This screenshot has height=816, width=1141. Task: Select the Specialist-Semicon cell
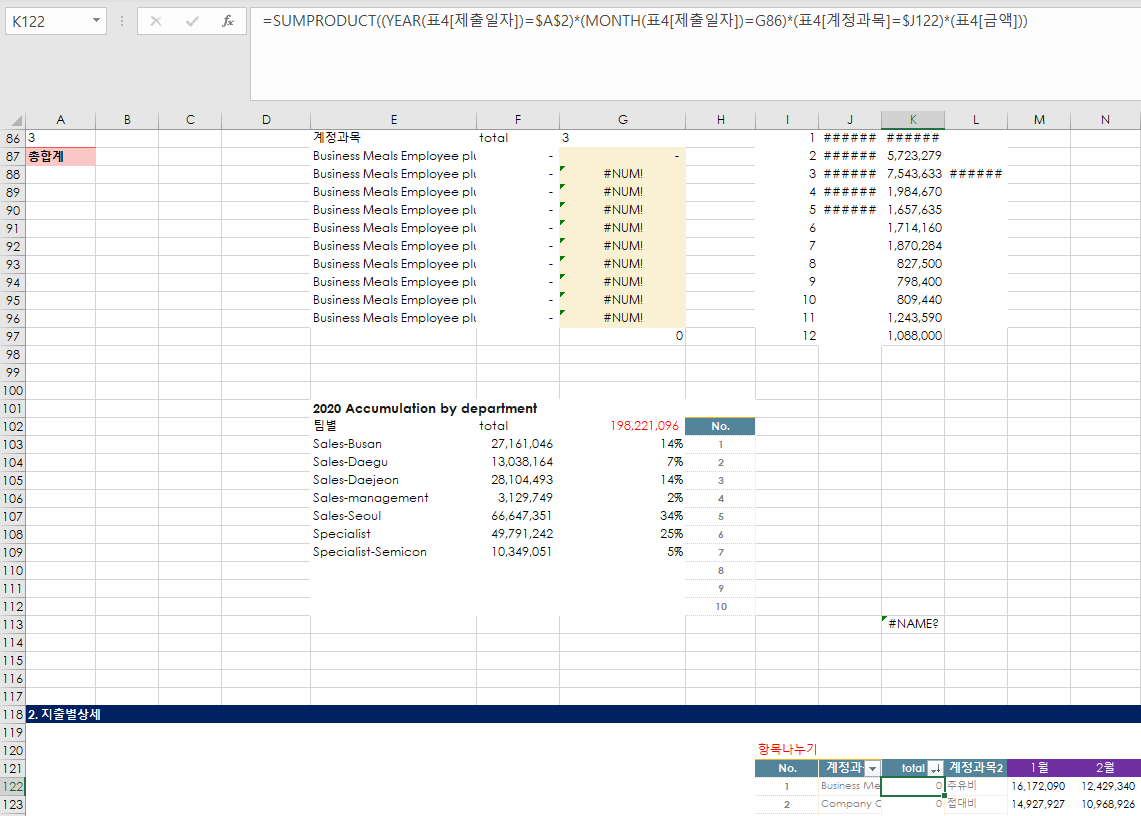[394, 552]
